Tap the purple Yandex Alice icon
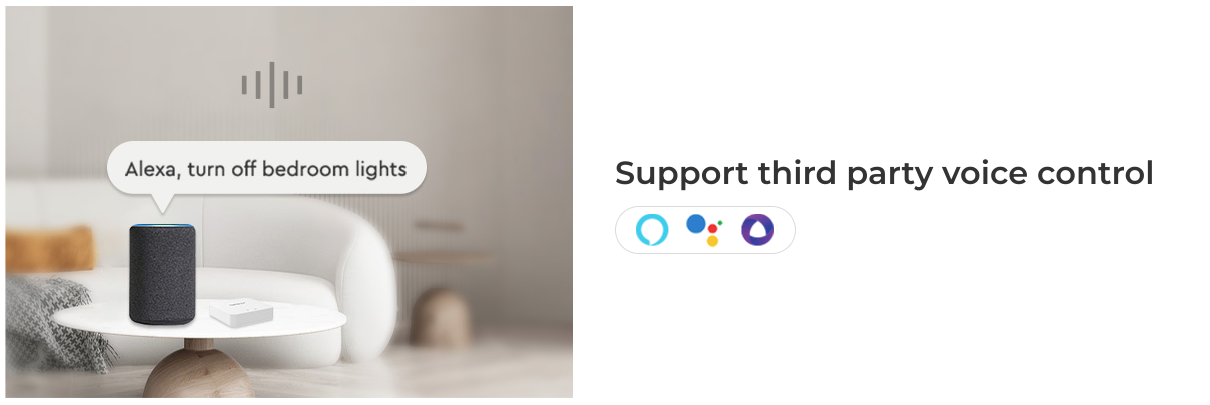The height and width of the screenshot is (405, 1210). [x=757, y=230]
